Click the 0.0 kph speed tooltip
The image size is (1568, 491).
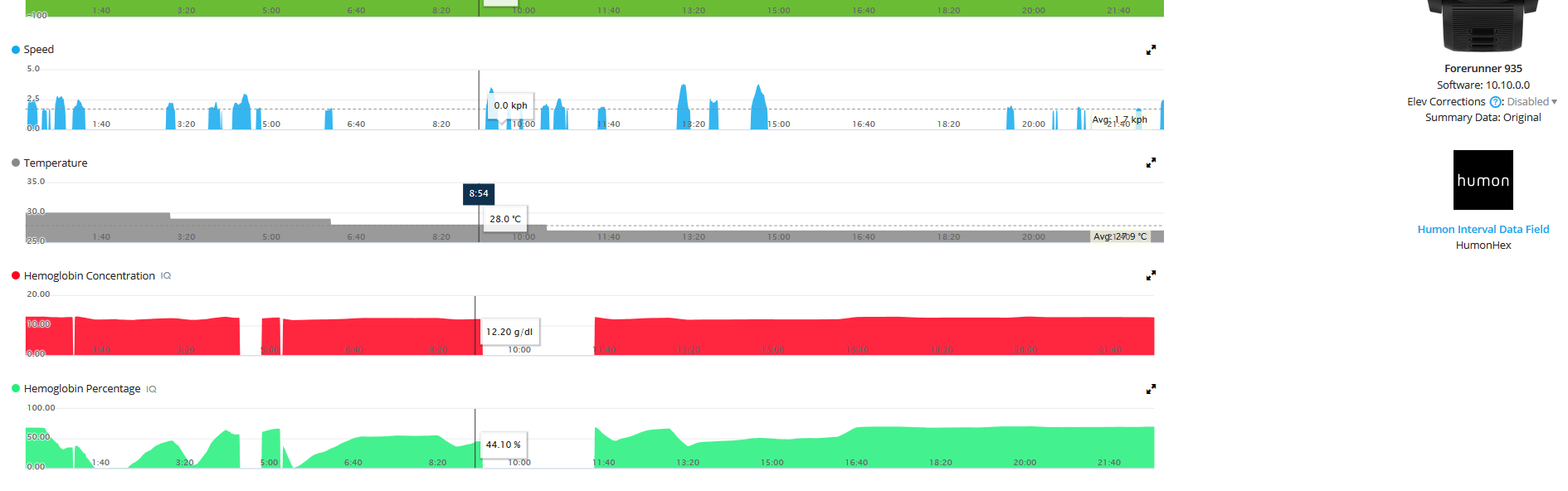510,105
